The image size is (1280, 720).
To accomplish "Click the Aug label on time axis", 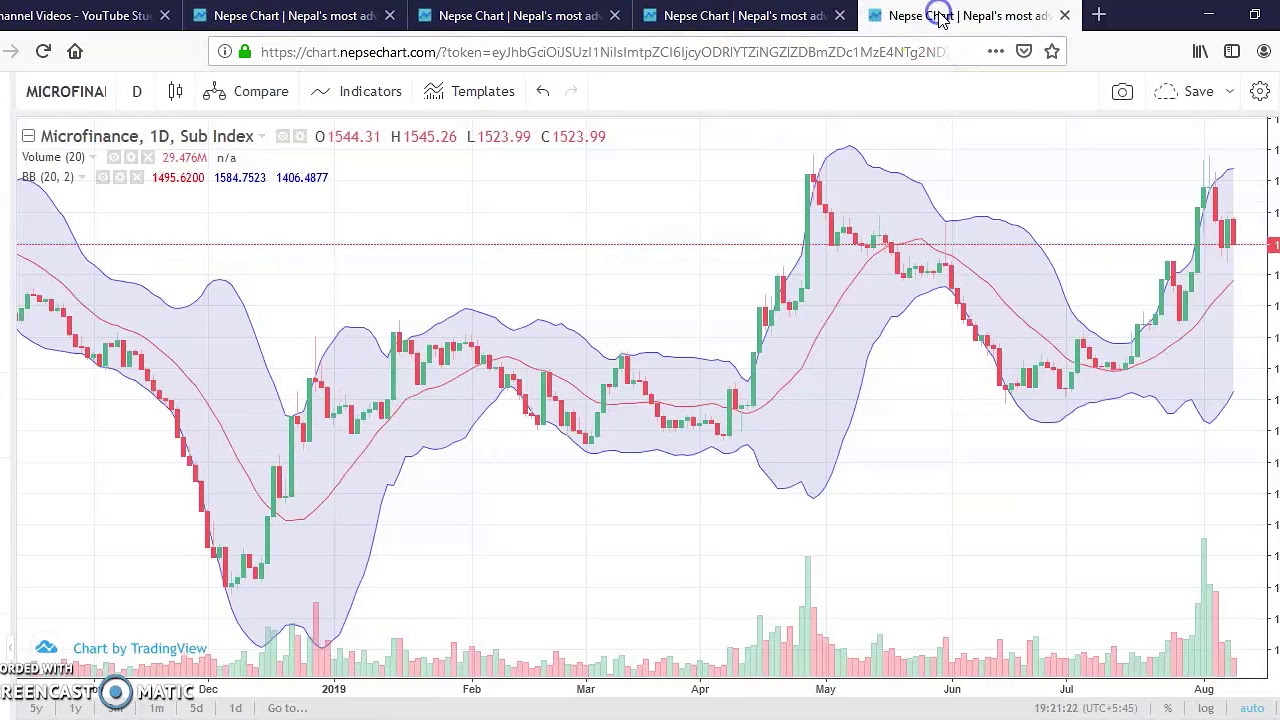I will pos(1203,689).
